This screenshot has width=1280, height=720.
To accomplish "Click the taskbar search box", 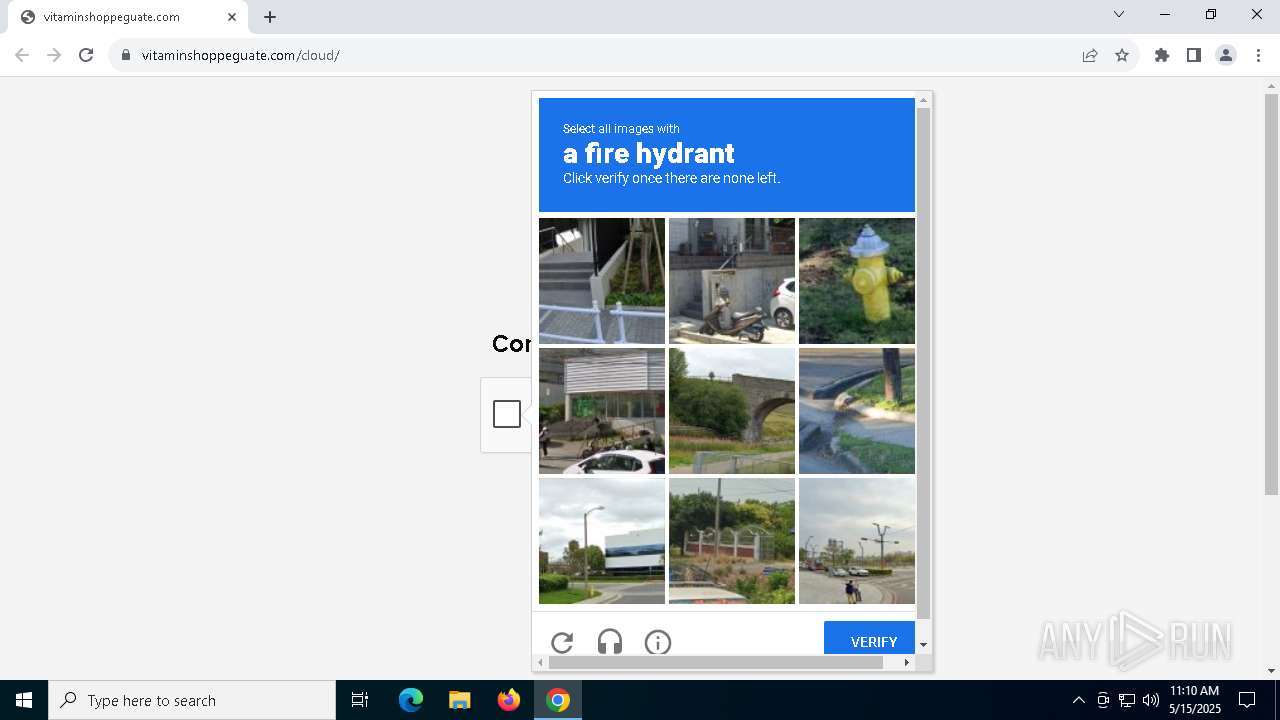I will pos(192,700).
